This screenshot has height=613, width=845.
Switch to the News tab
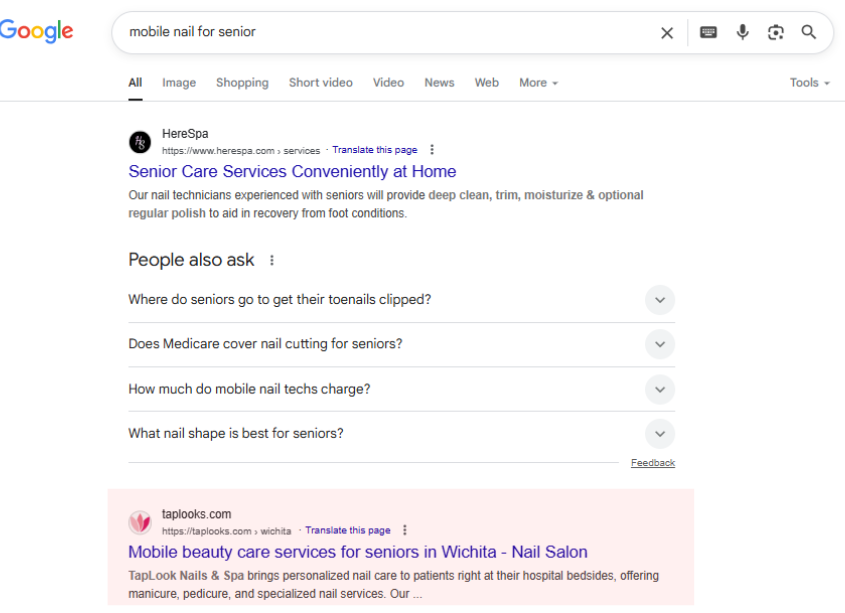(439, 82)
